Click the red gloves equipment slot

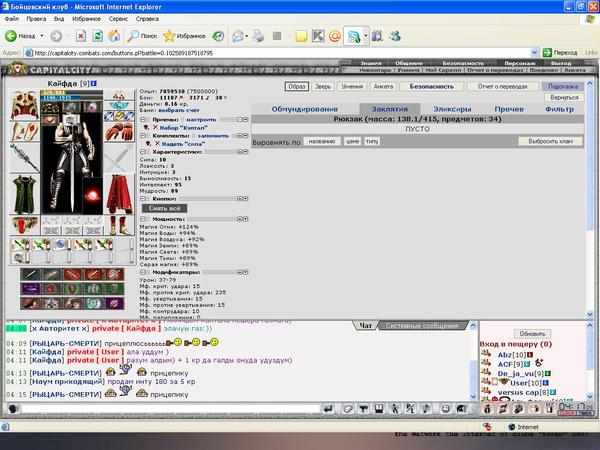[x=119, y=132]
